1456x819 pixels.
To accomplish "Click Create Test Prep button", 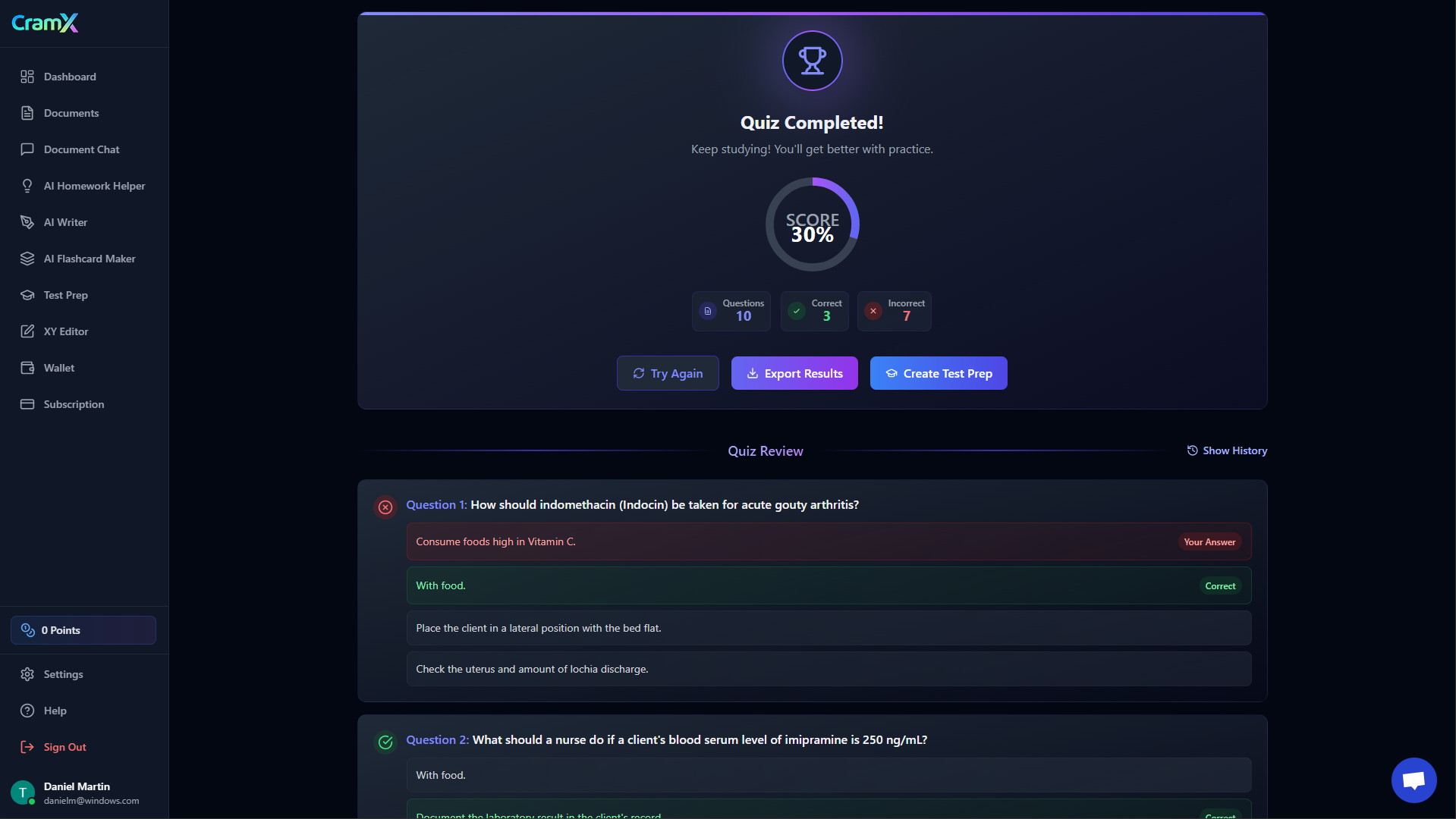I will click(x=939, y=373).
